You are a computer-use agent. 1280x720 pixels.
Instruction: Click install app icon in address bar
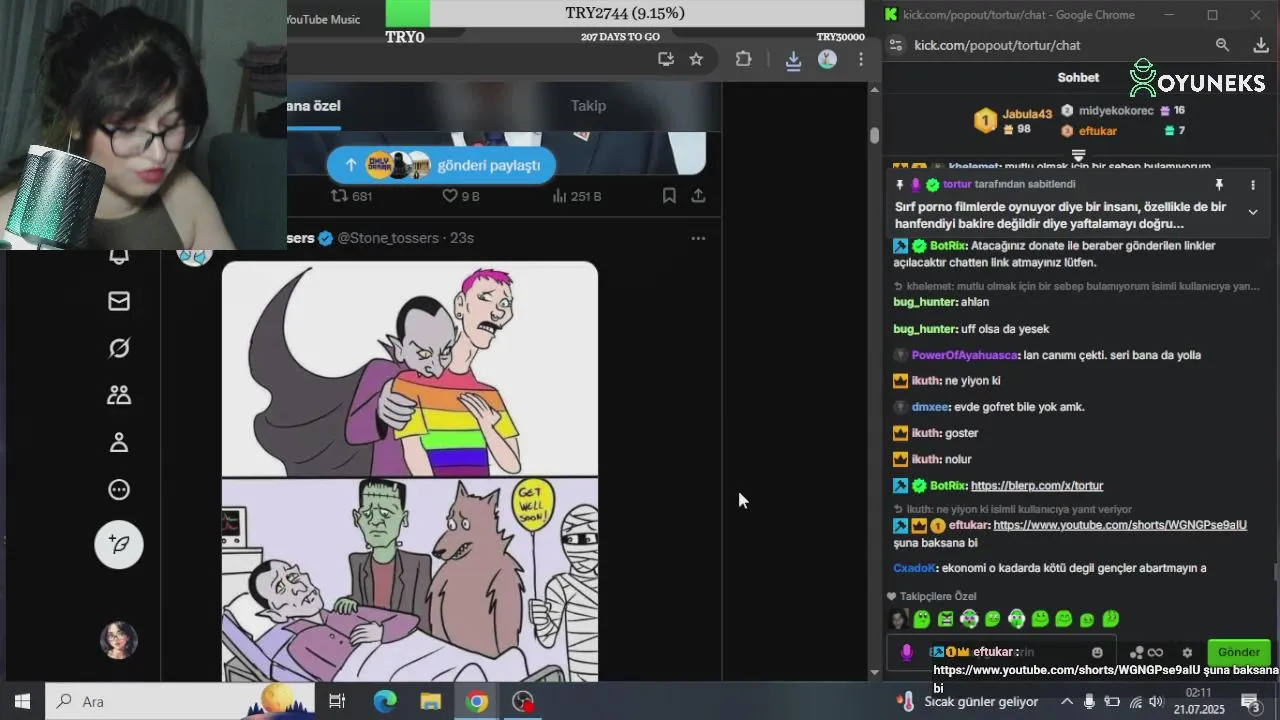(x=665, y=59)
